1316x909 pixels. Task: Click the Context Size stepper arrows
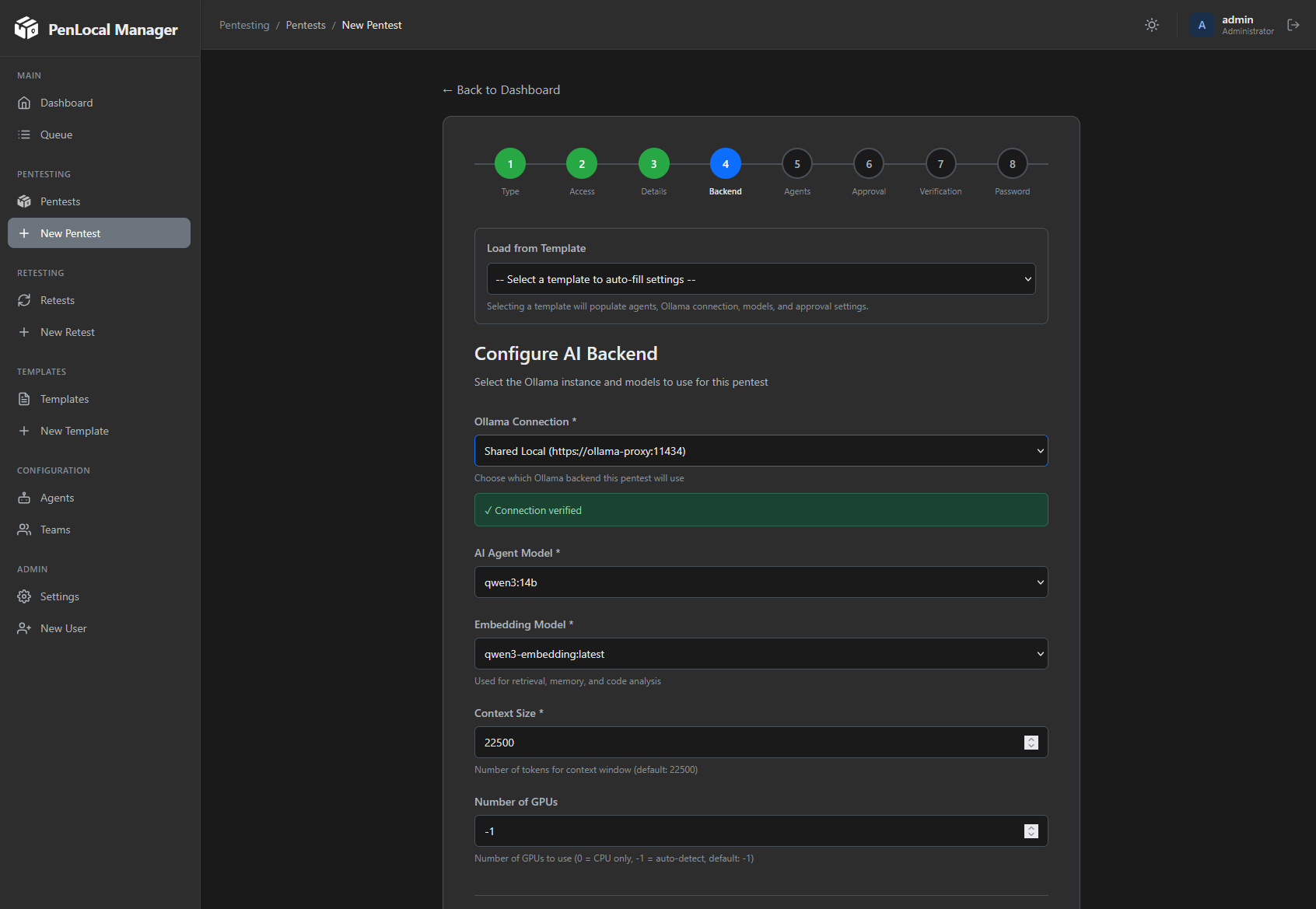coord(1031,743)
